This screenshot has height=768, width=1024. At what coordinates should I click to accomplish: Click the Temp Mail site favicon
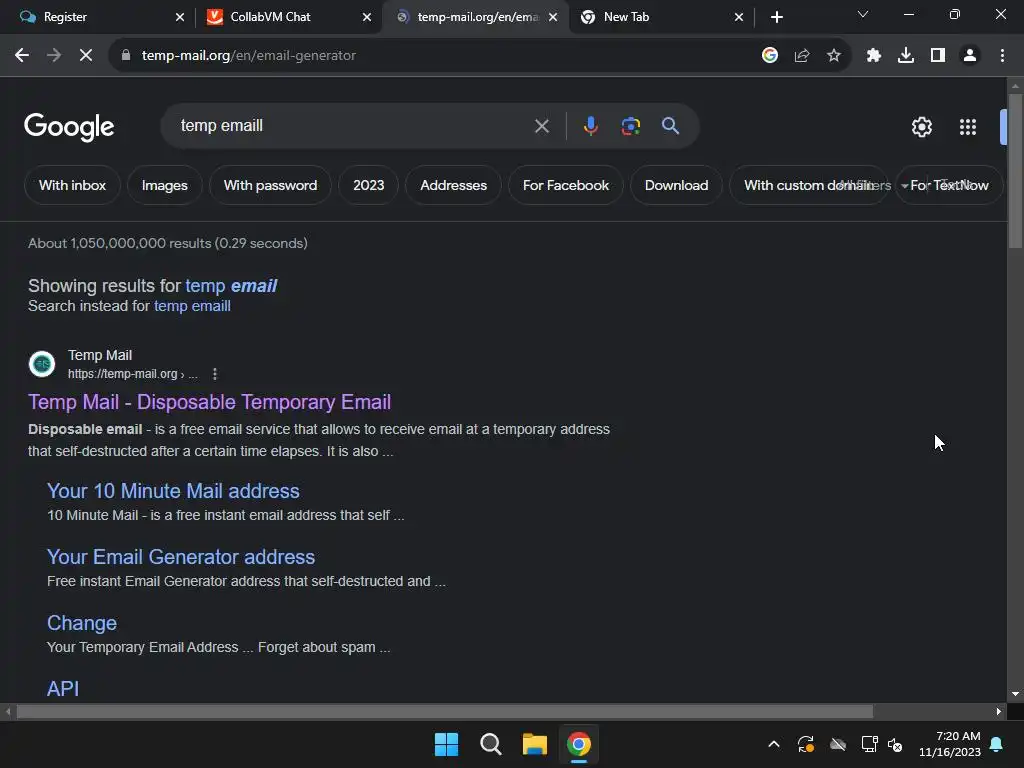(x=42, y=364)
